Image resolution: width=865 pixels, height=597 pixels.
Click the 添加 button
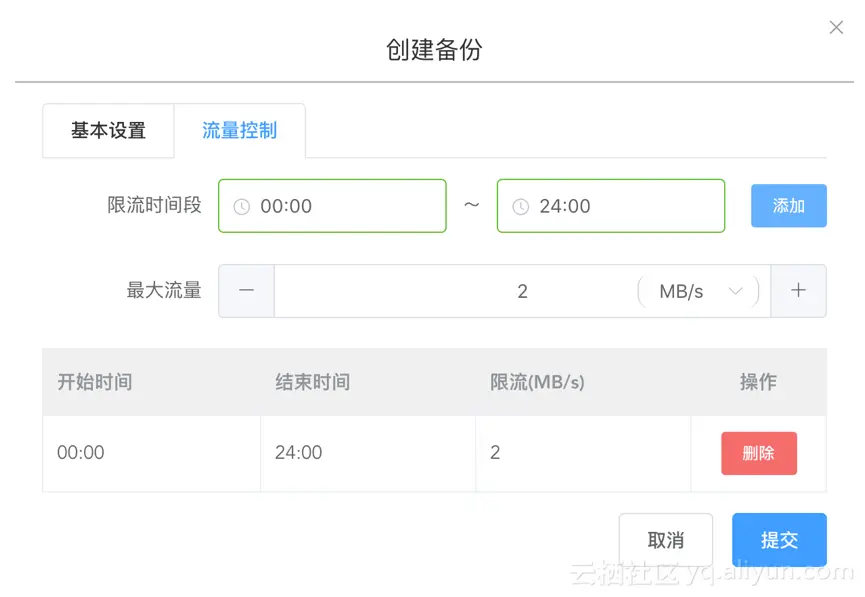click(x=788, y=206)
